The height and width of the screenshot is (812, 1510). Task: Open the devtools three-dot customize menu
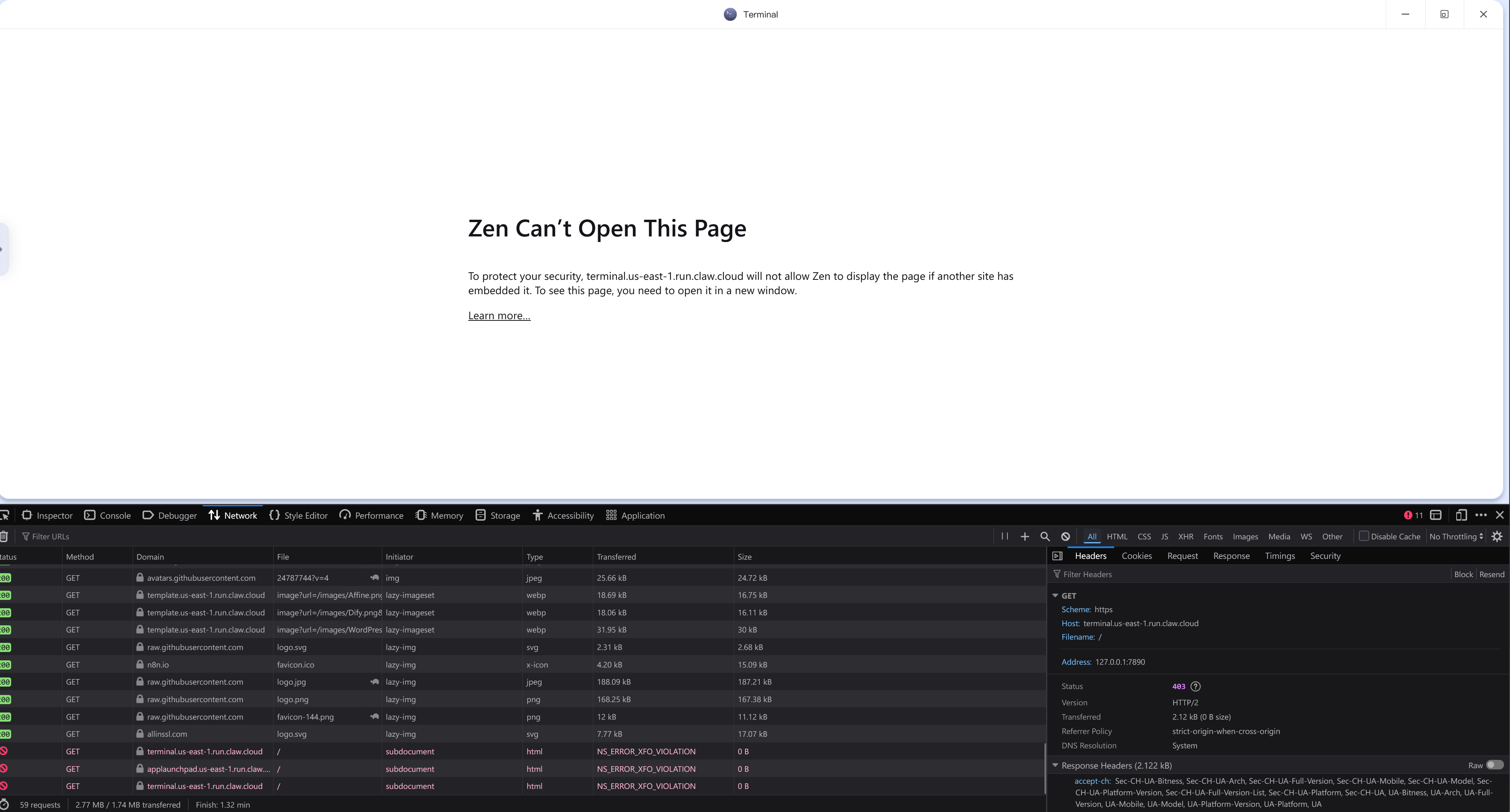coord(1481,515)
